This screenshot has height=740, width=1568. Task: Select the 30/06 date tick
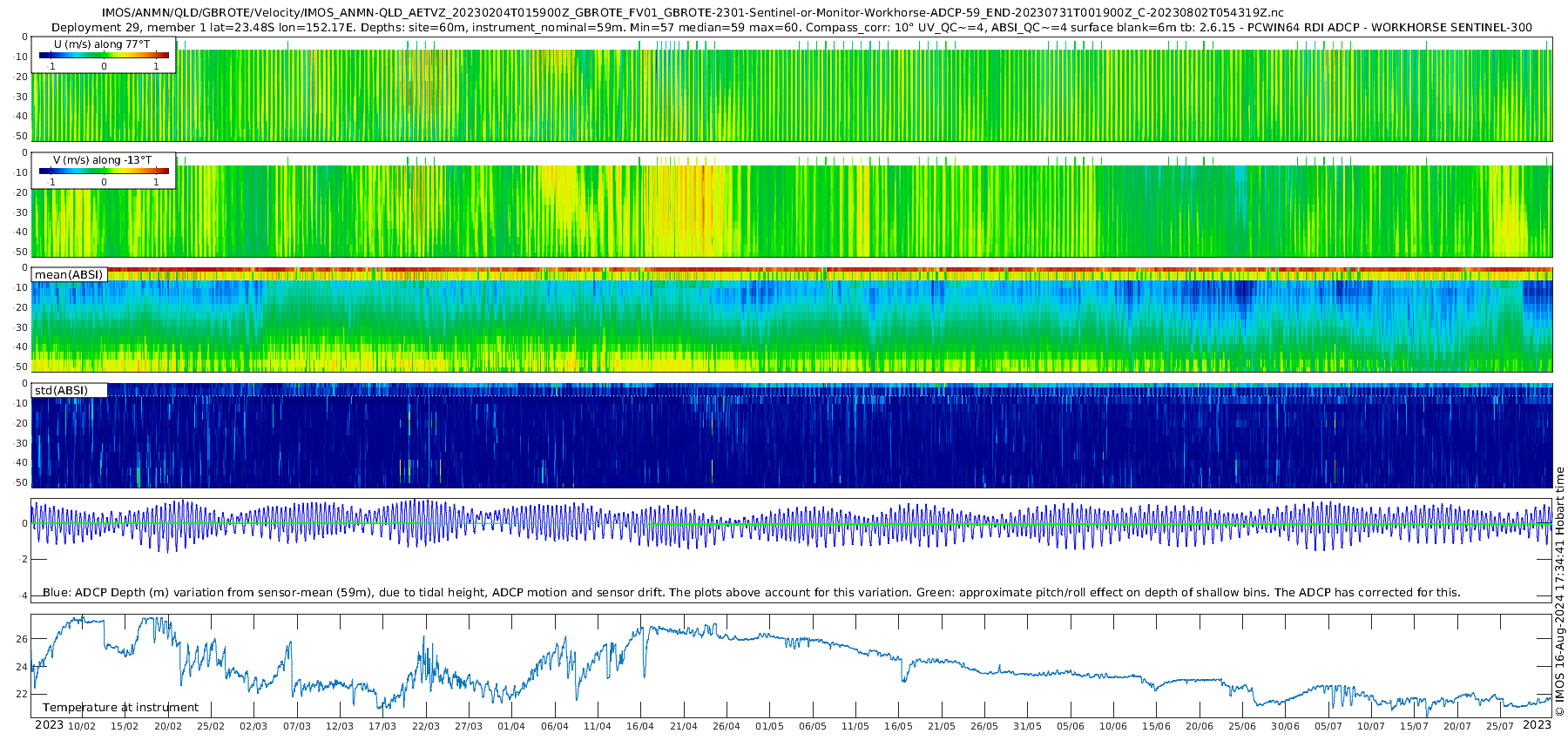(1285, 726)
